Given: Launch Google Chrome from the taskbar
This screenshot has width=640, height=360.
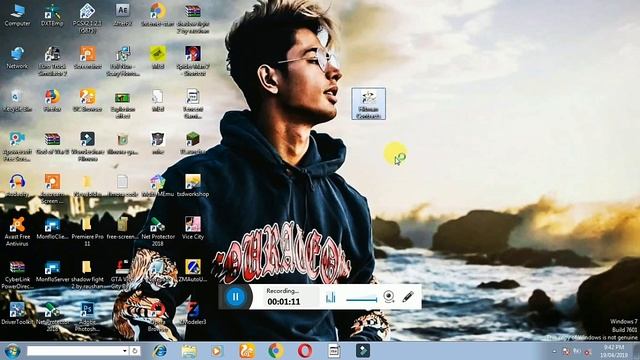Looking at the screenshot, I should [x=276, y=351].
